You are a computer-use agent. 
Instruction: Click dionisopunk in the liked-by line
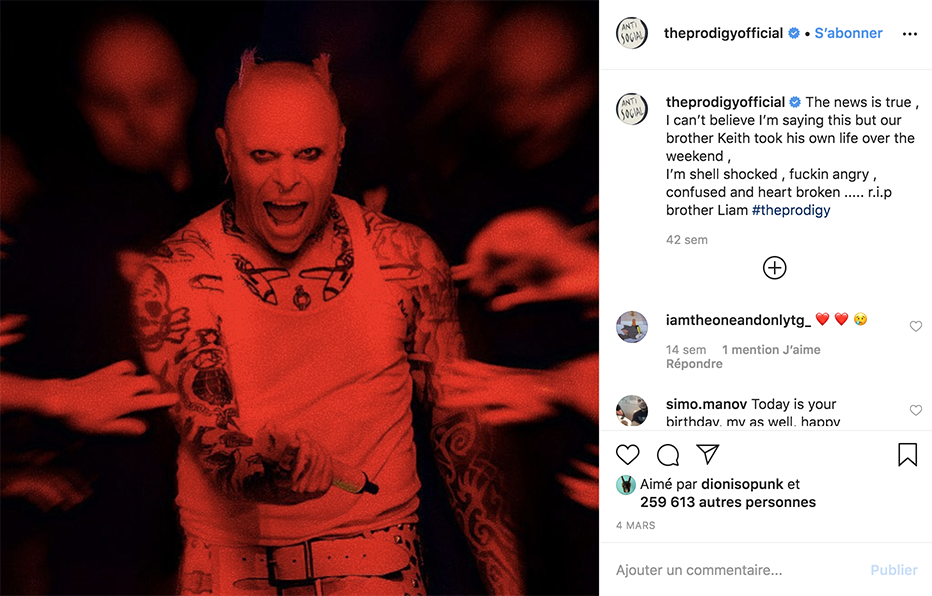click(742, 484)
